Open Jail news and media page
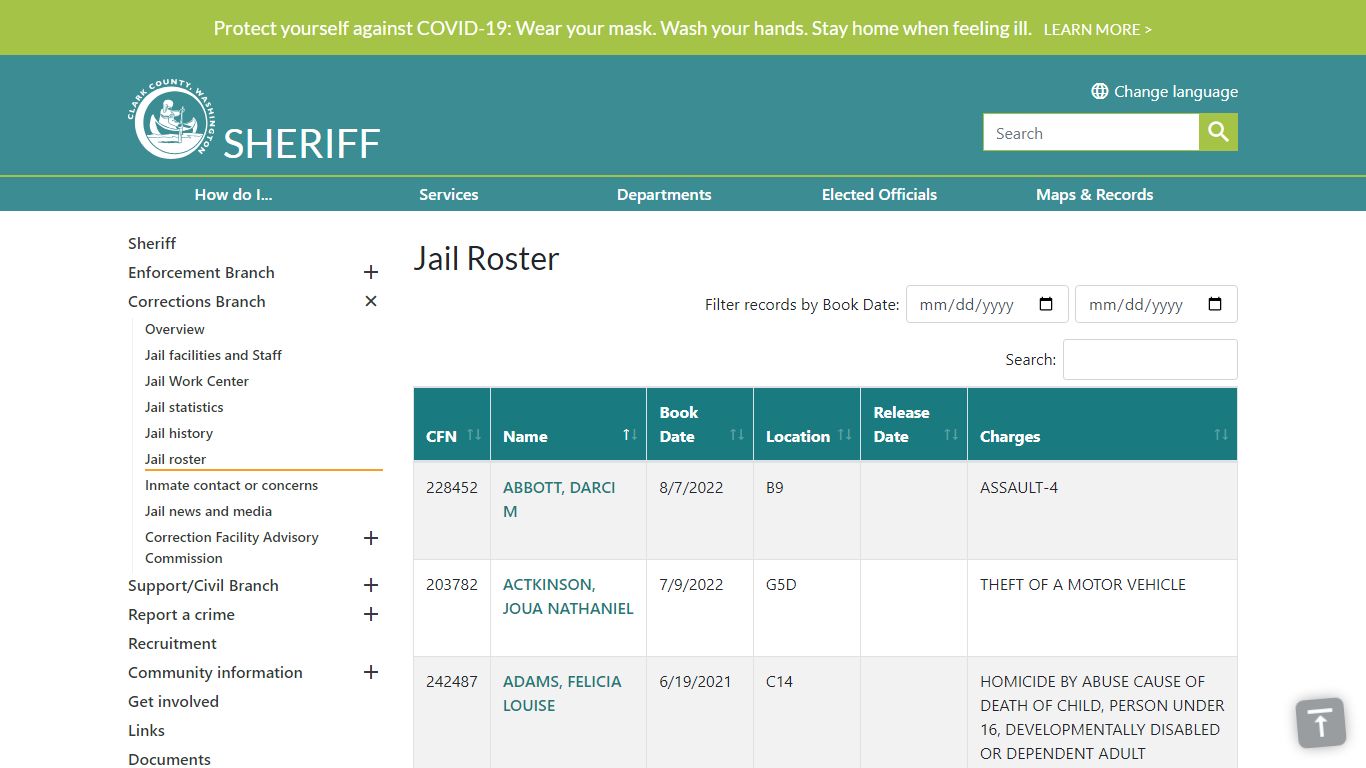The width and height of the screenshot is (1366, 768). [208, 511]
